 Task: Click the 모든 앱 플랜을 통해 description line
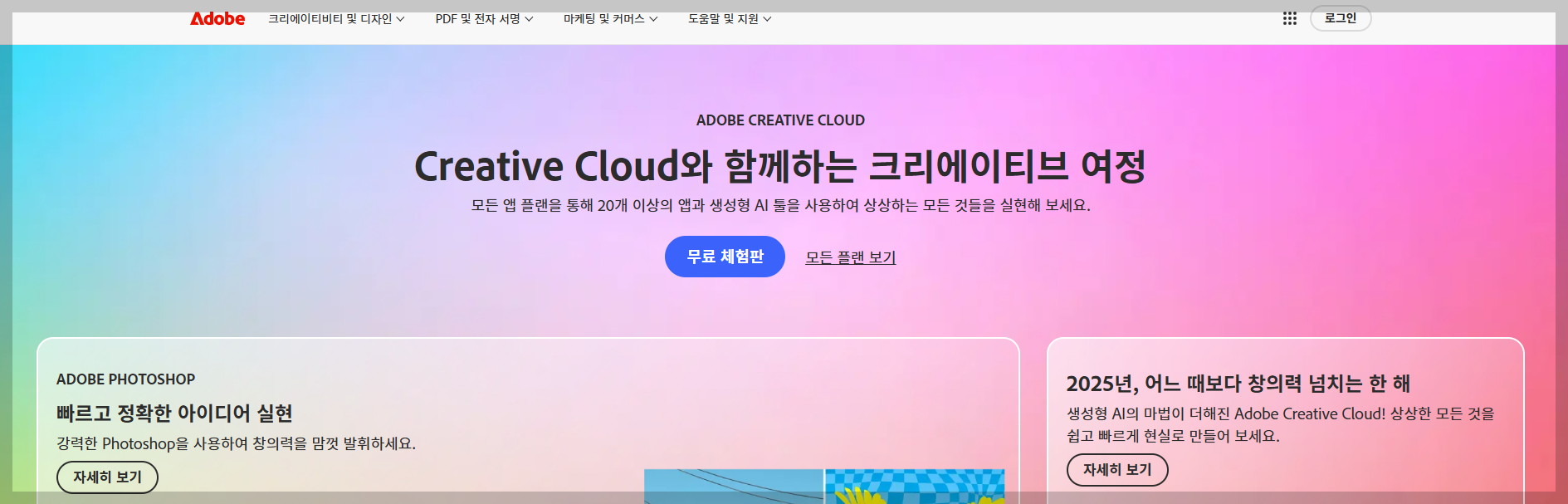click(780, 205)
